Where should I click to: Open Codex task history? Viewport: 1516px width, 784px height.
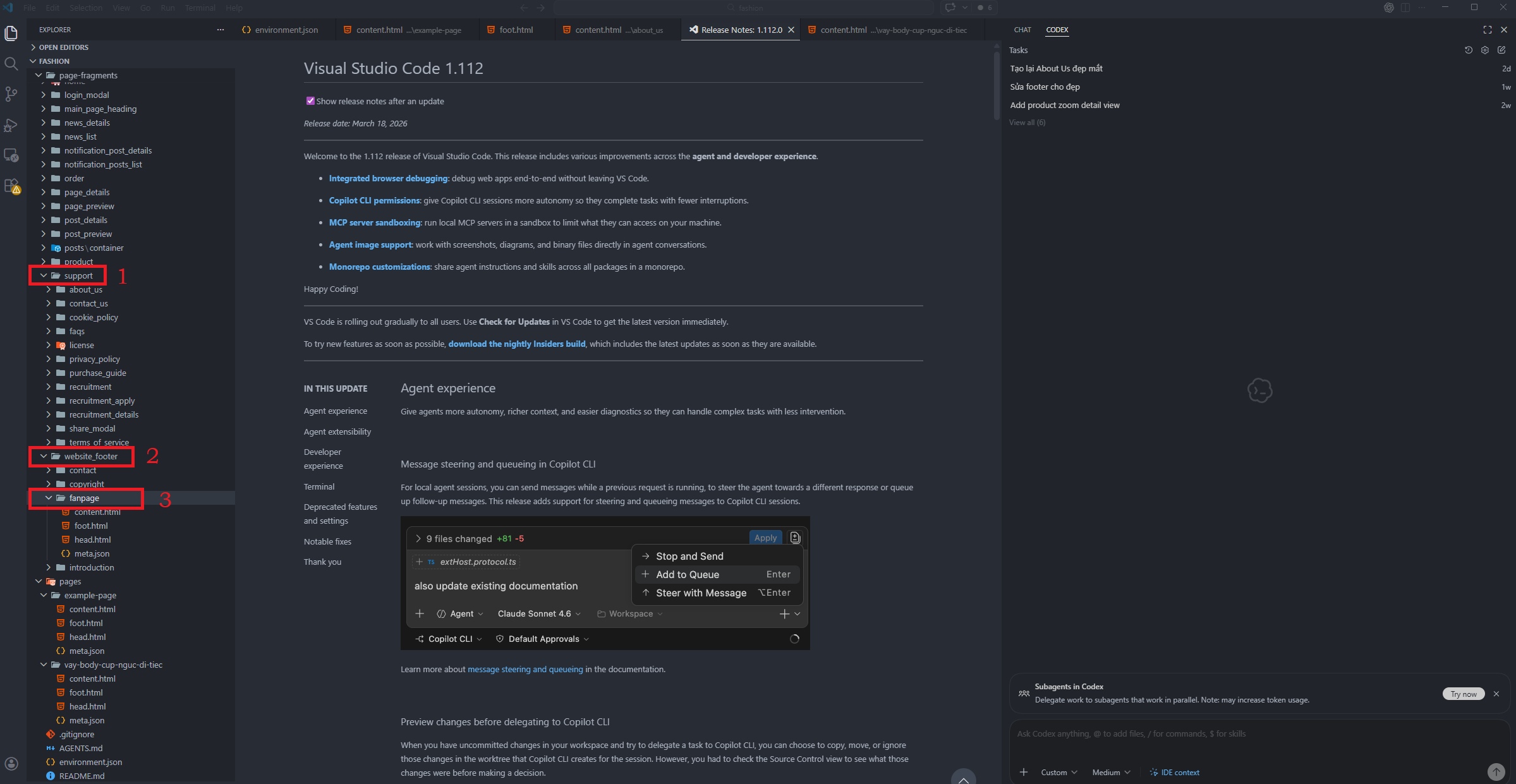tap(1468, 51)
